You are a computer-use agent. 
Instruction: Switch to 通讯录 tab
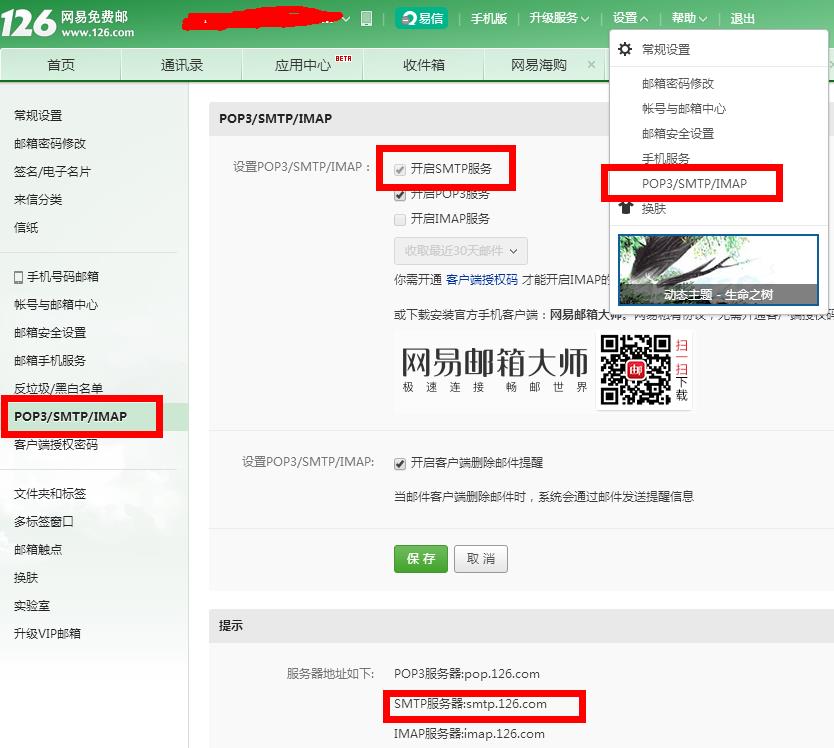click(x=182, y=65)
